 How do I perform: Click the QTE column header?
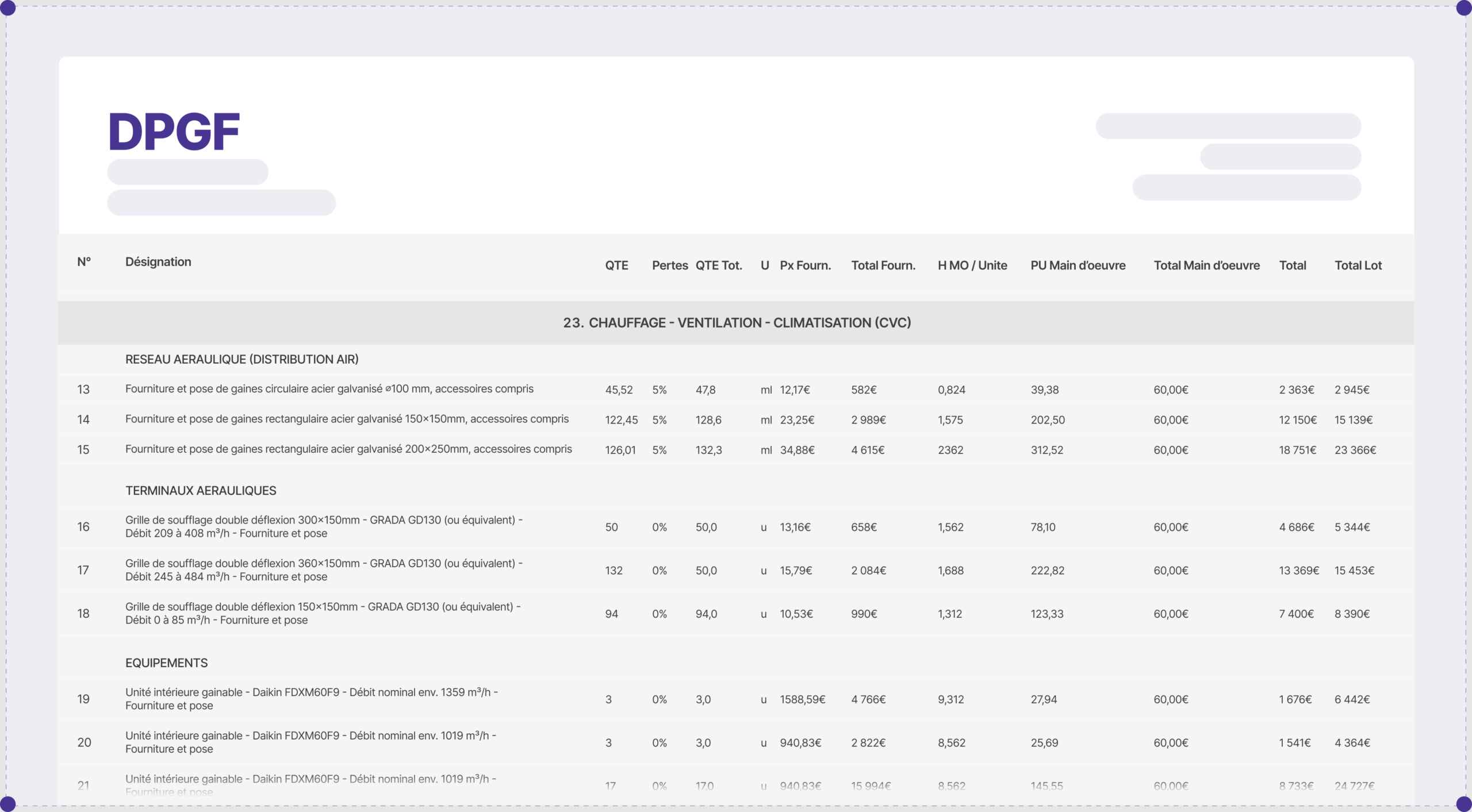[616, 265]
